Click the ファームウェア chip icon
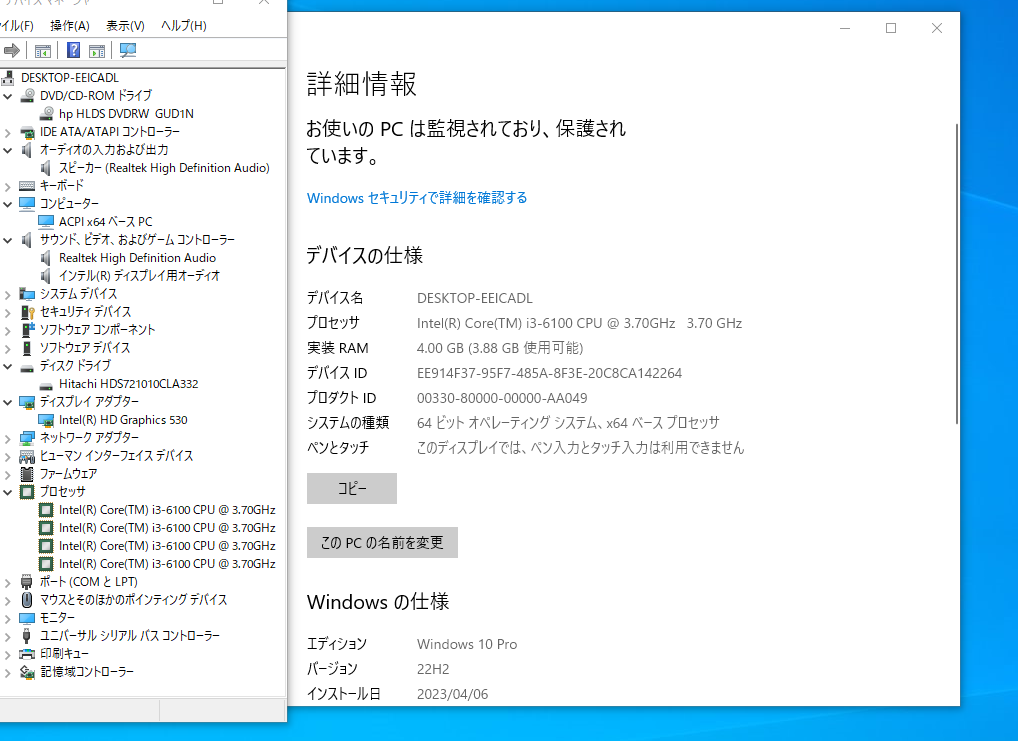The image size is (1018, 741). click(x=27, y=474)
